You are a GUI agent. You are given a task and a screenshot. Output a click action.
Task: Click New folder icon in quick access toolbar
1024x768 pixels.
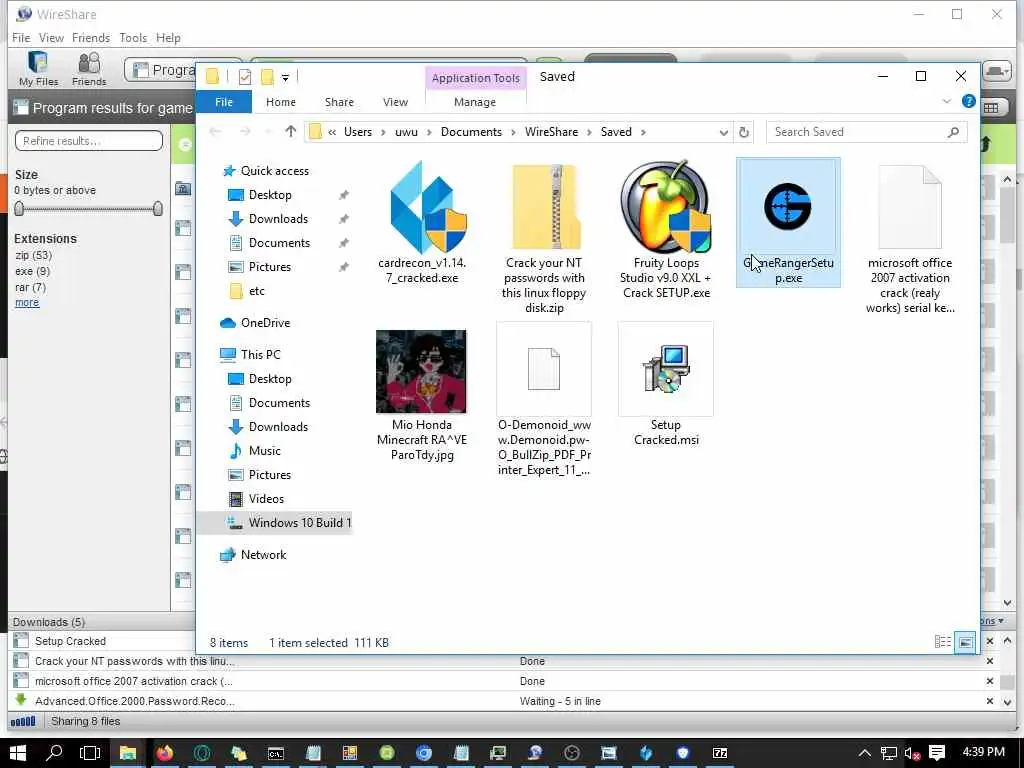point(267,77)
